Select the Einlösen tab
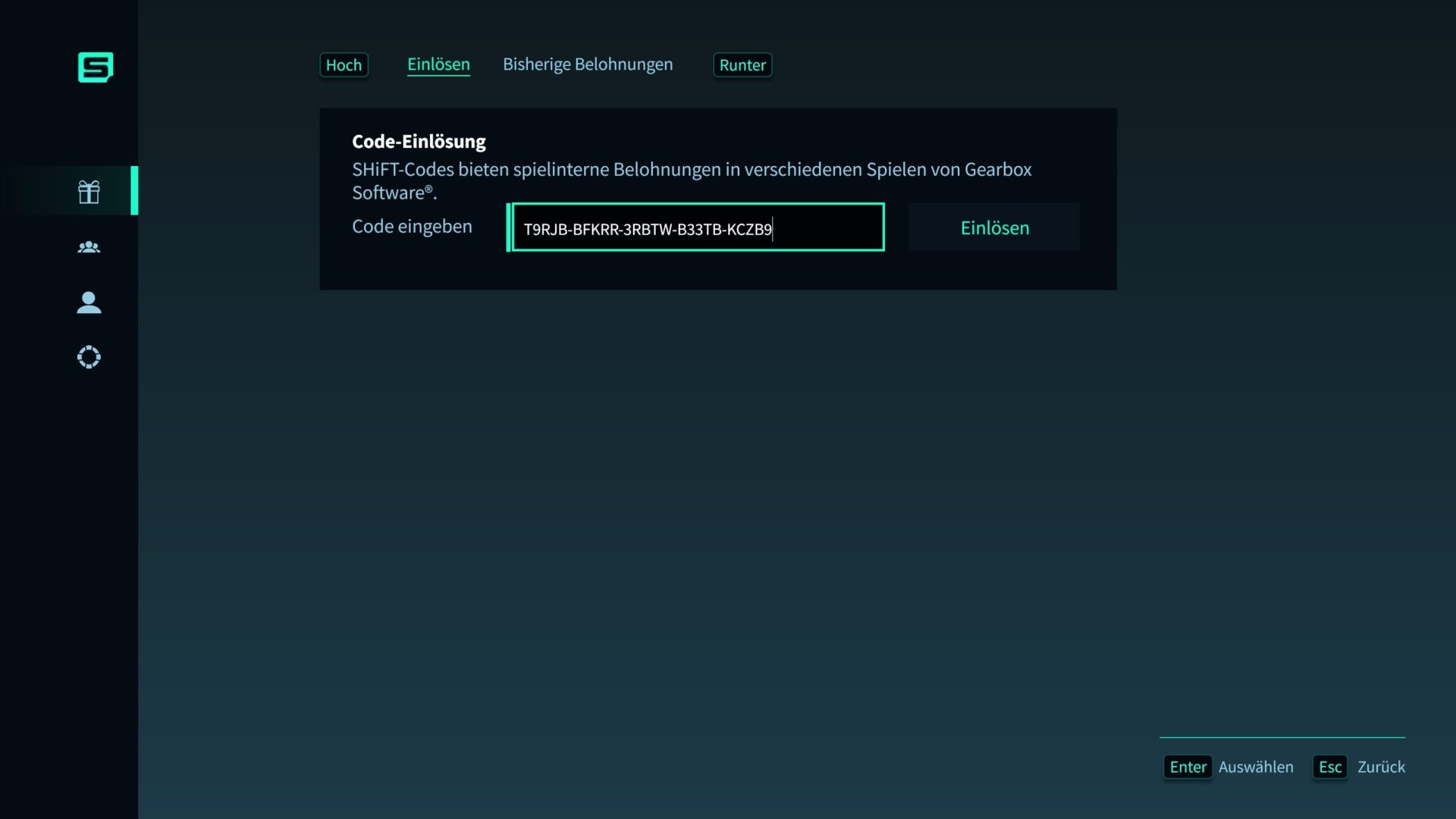The width and height of the screenshot is (1456, 819). coord(438,64)
